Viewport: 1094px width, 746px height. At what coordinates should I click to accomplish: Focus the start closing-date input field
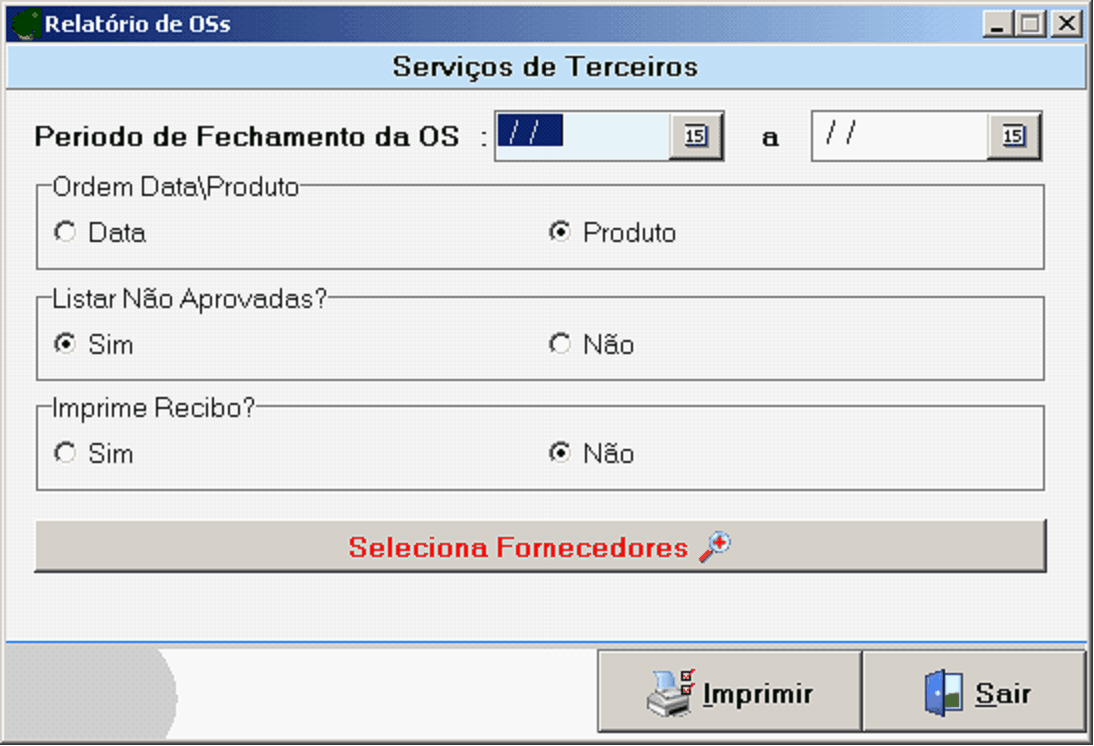[582, 136]
